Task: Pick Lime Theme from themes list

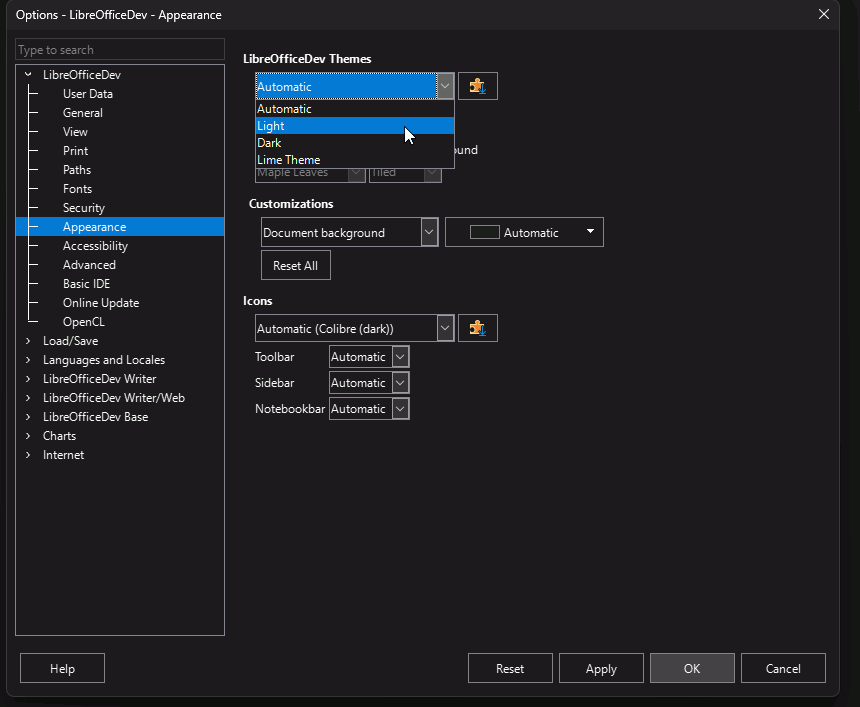Action: pos(355,160)
